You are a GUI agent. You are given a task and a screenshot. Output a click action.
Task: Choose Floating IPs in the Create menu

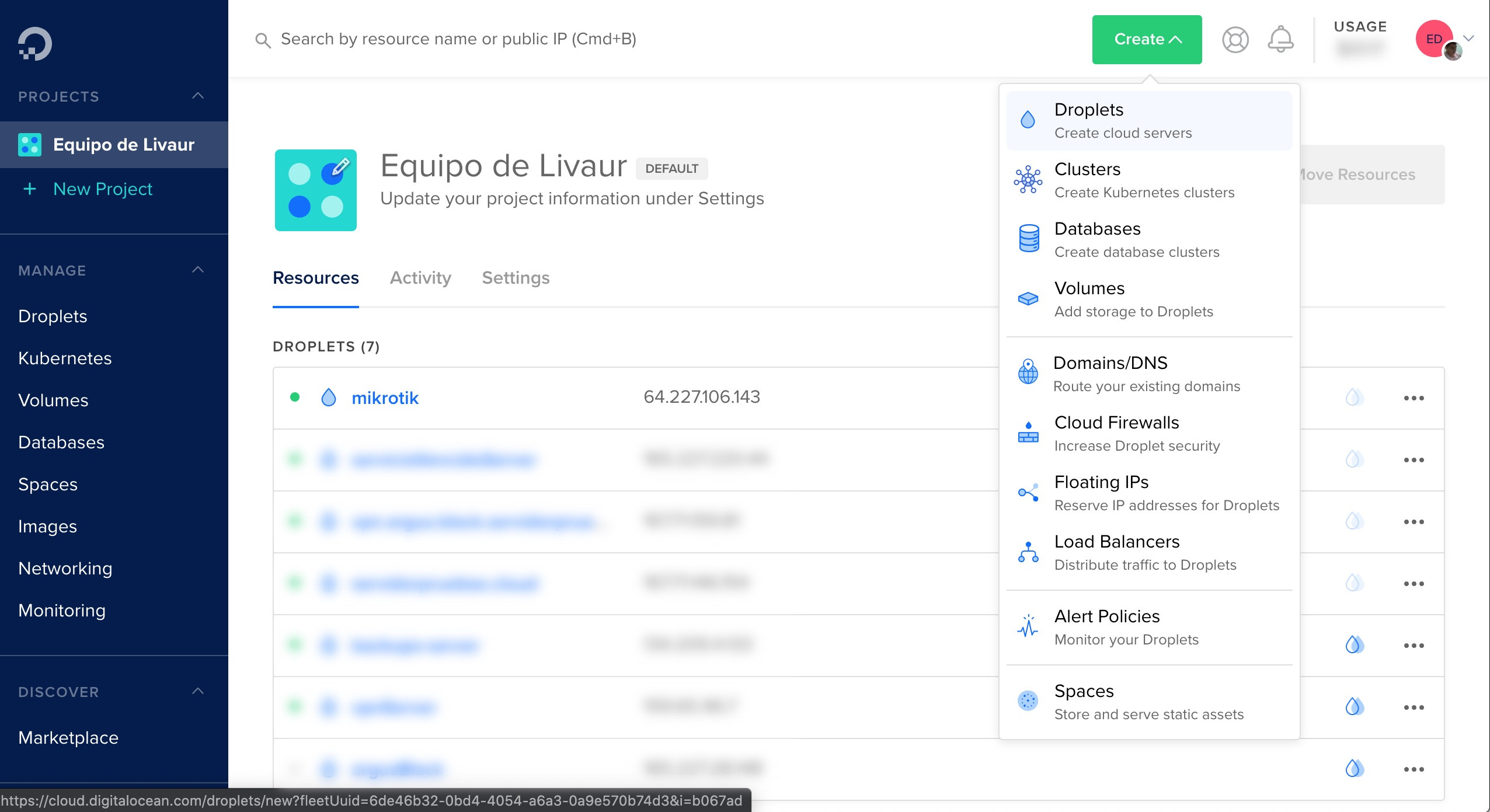tap(1149, 493)
